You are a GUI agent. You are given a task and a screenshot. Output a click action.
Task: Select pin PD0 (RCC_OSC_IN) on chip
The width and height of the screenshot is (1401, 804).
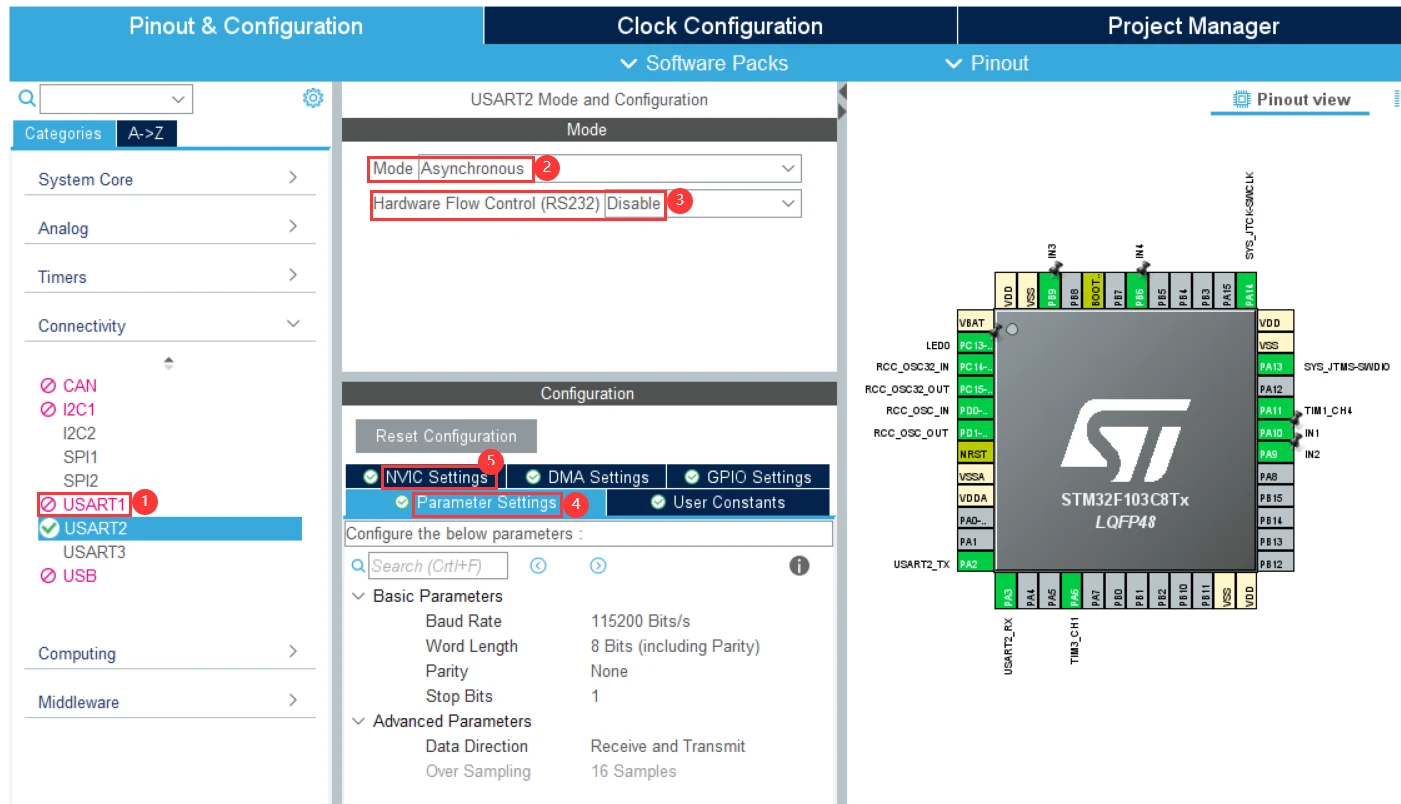[975, 411]
